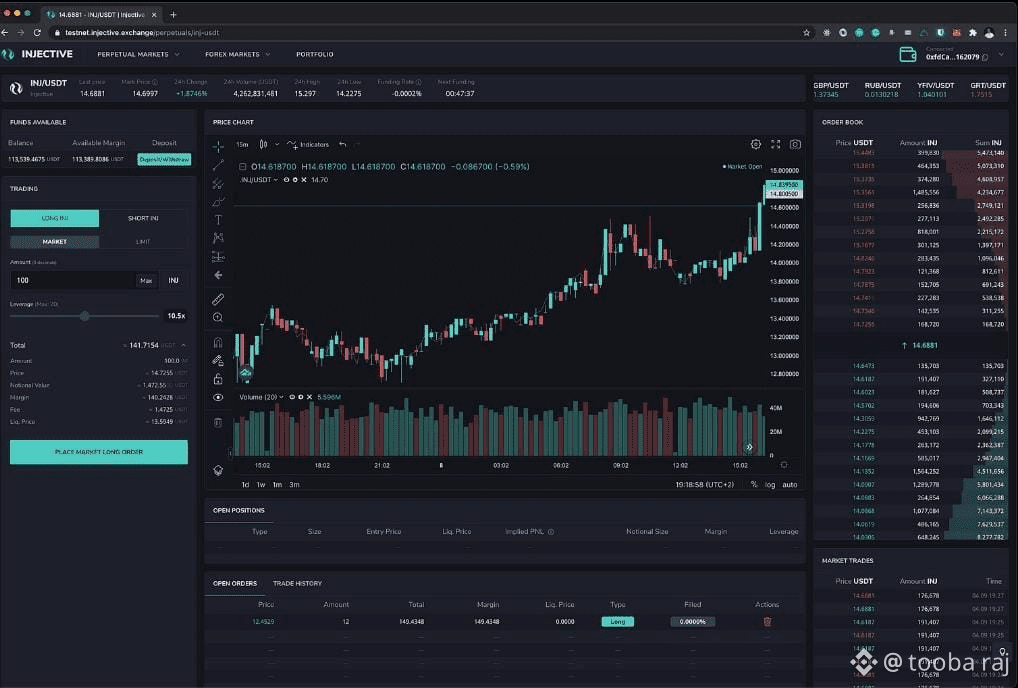Open chart time zone settings icon

[784, 465]
